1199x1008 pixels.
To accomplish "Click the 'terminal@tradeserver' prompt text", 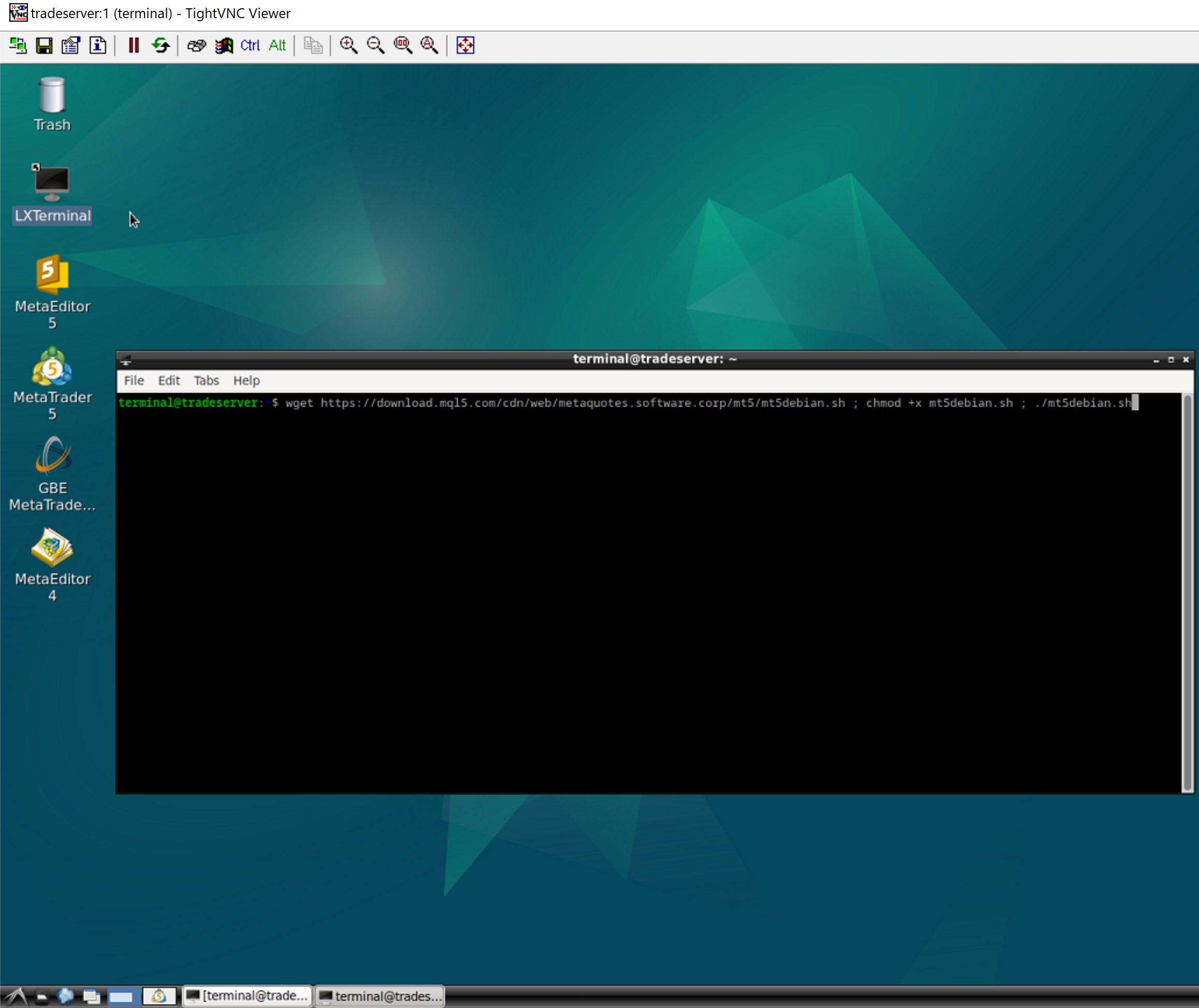I will [187, 403].
